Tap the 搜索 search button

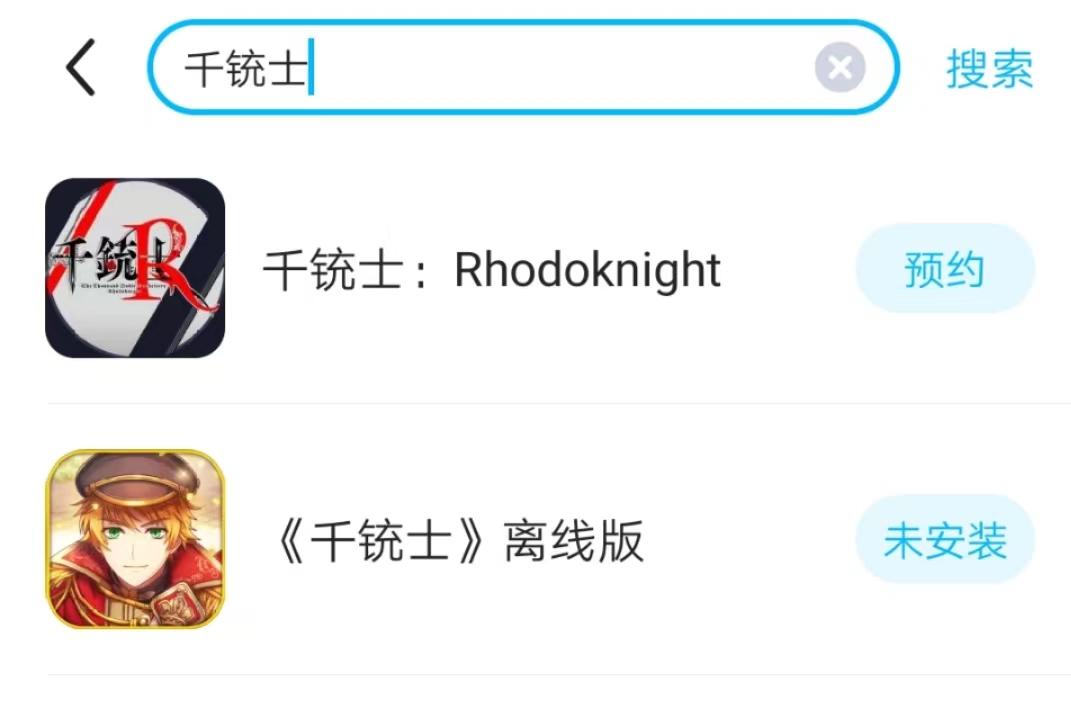[989, 68]
